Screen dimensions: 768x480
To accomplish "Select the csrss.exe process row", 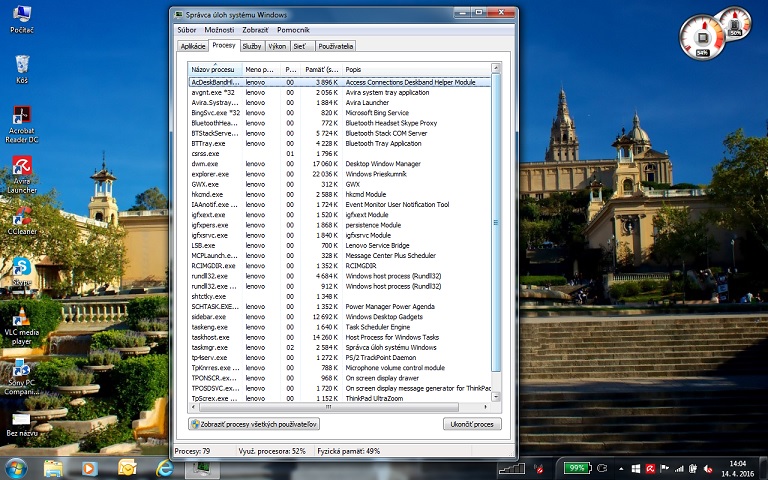I will pos(339,153).
